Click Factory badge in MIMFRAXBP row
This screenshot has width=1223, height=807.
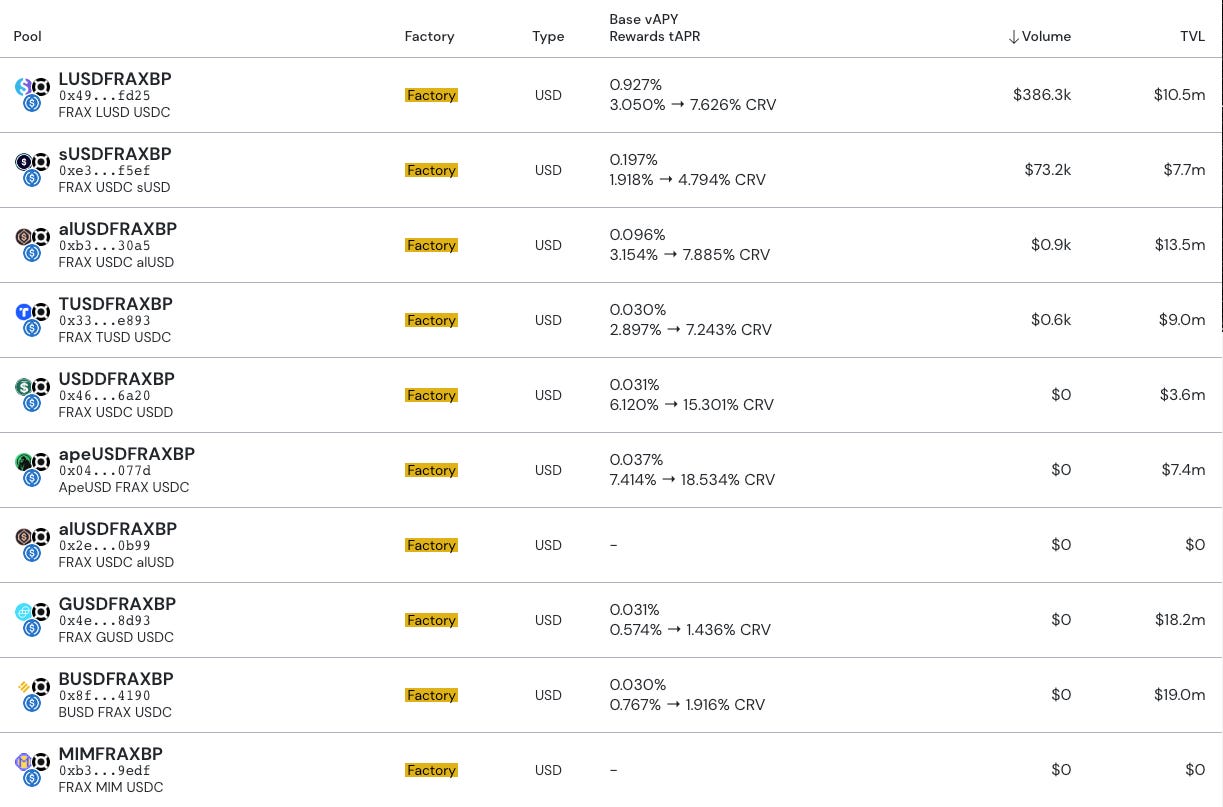click(x=431, y=770)
